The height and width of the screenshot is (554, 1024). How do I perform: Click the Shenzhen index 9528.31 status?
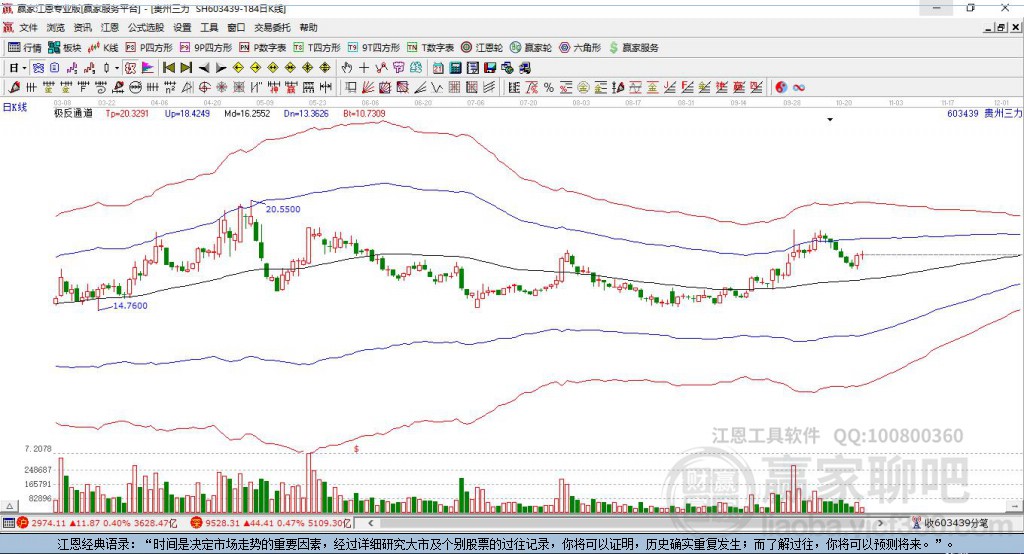coord(271,523)
